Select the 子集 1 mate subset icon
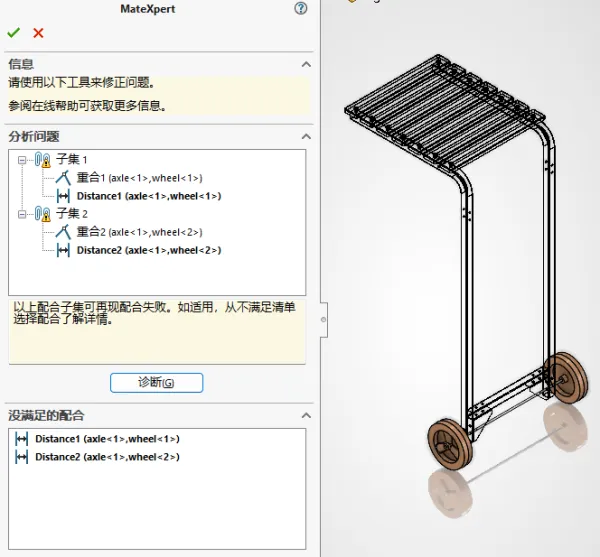This screenshot has width=600, height=557. pos(43,160)
